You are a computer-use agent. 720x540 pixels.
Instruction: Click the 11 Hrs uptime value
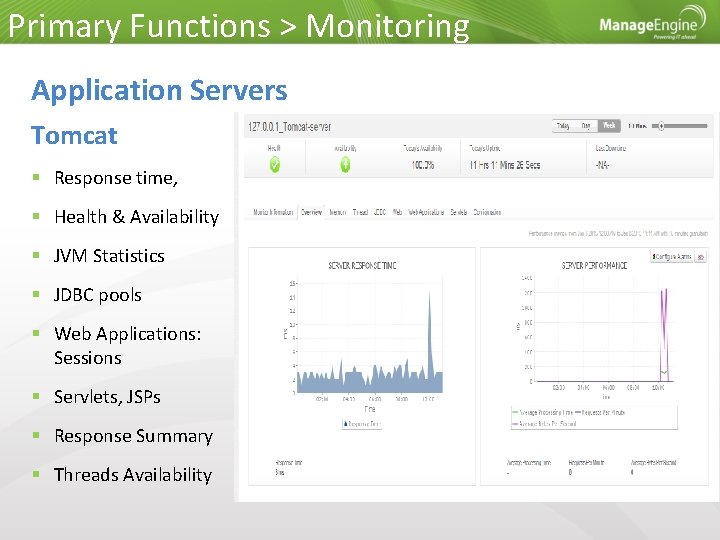pos(505,165)
